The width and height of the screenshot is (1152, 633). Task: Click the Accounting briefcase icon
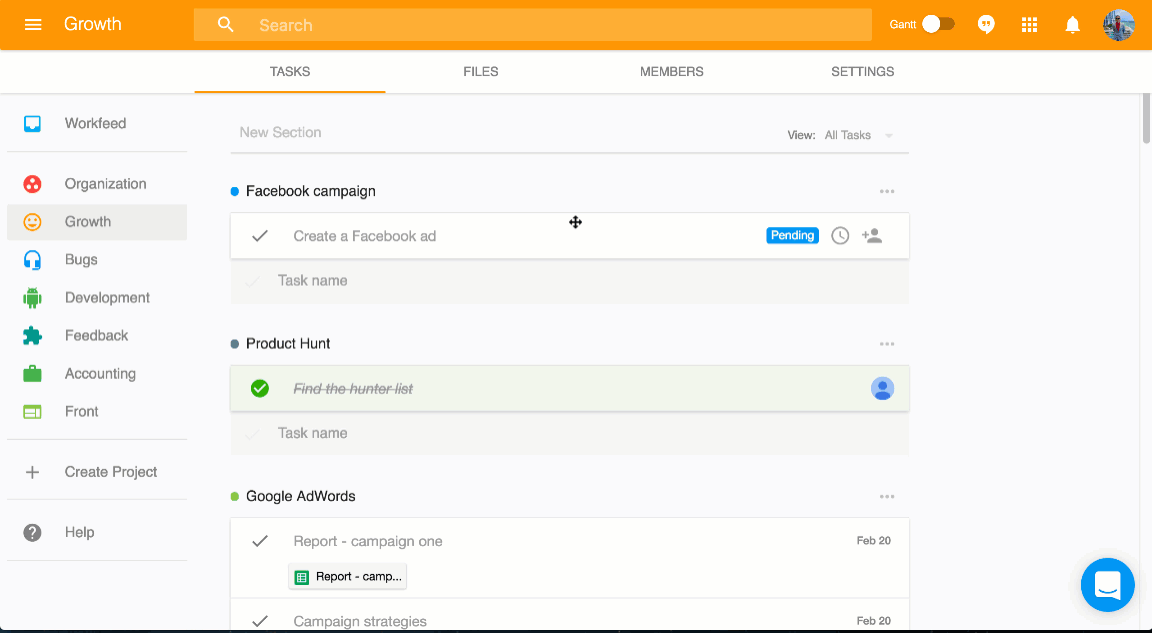(x=32, y=374)
